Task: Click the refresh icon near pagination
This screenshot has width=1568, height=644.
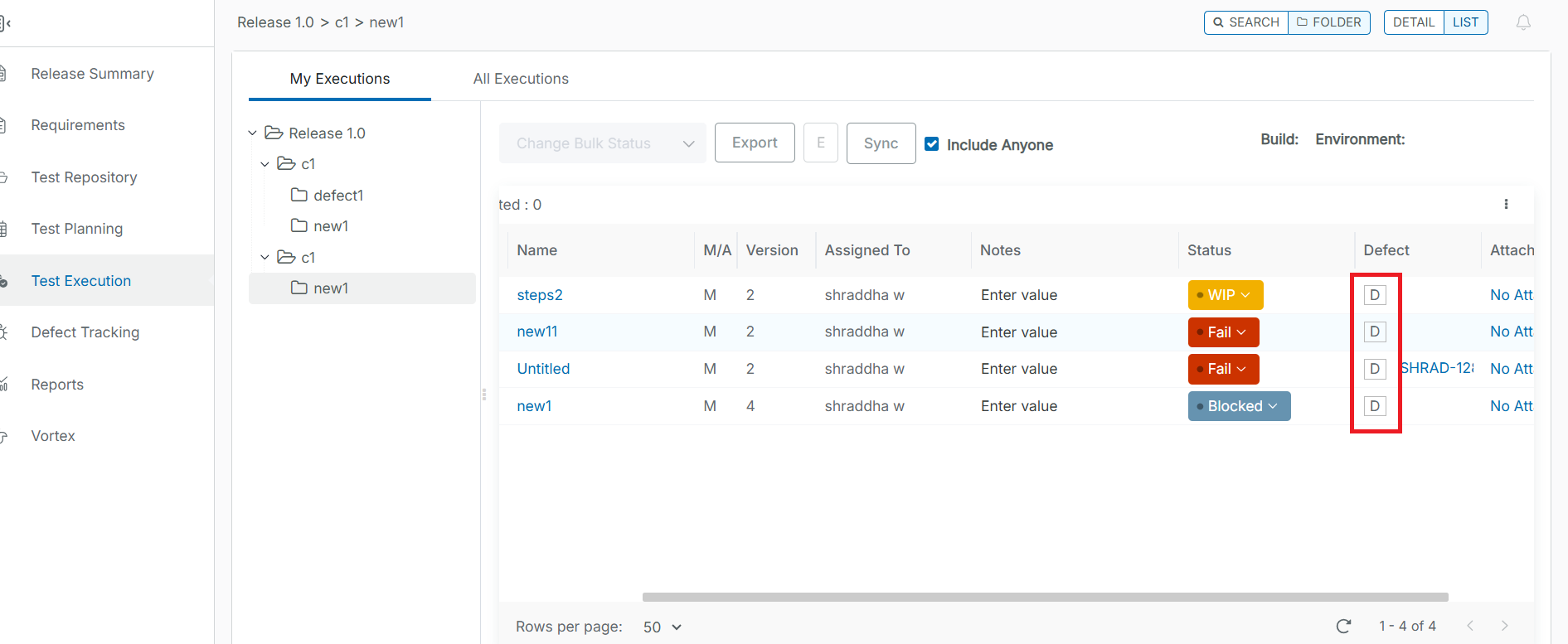Action: (1343, 626)
